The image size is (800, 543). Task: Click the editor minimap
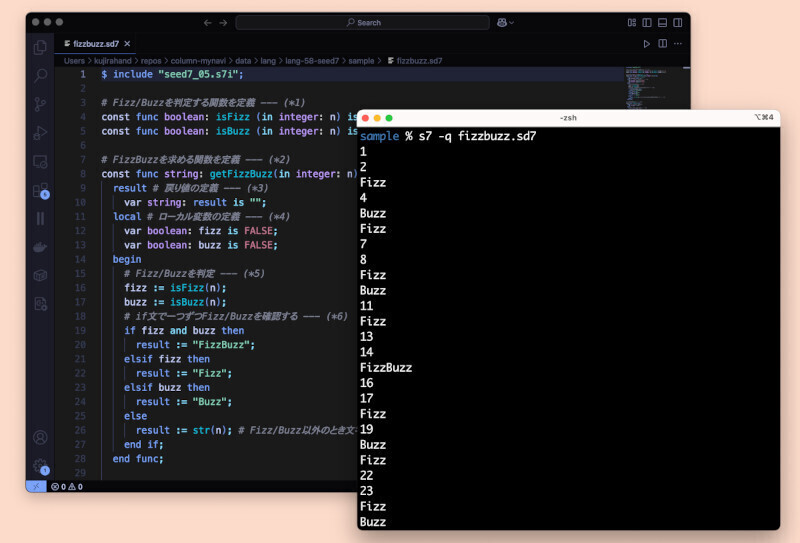[656, 87]
